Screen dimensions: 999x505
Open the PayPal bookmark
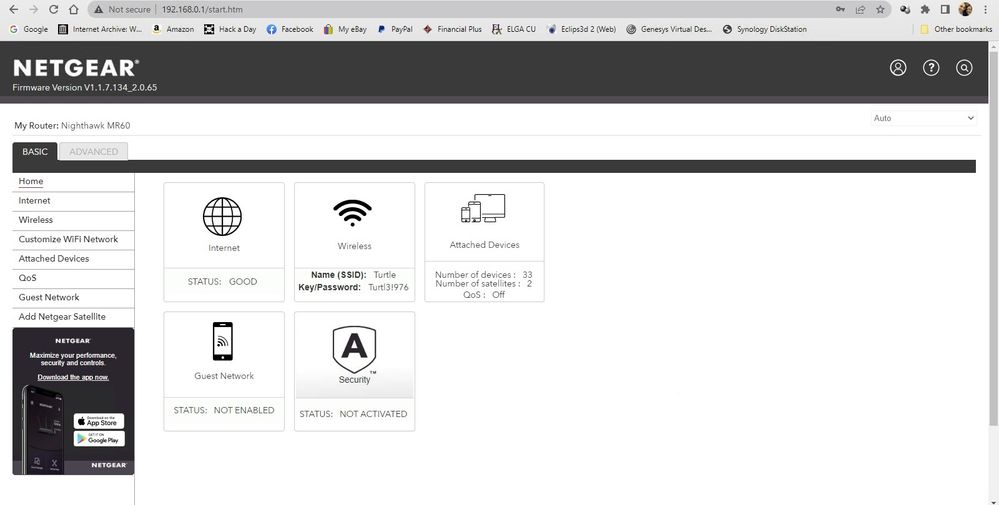point(394,29)
